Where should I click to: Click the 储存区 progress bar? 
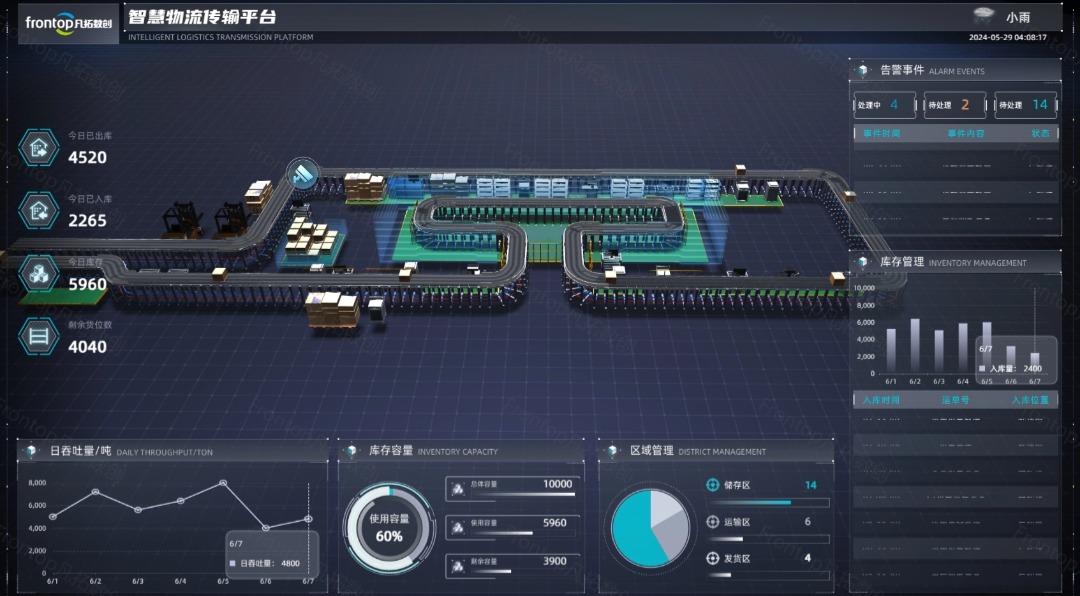766,502
